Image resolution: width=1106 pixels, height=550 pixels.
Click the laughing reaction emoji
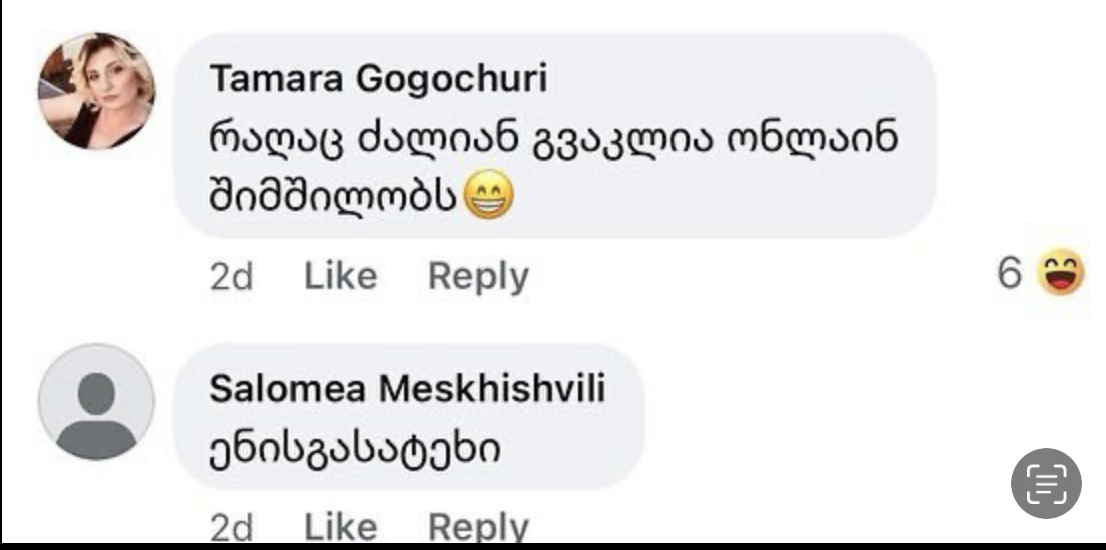tap(1062, 274)
